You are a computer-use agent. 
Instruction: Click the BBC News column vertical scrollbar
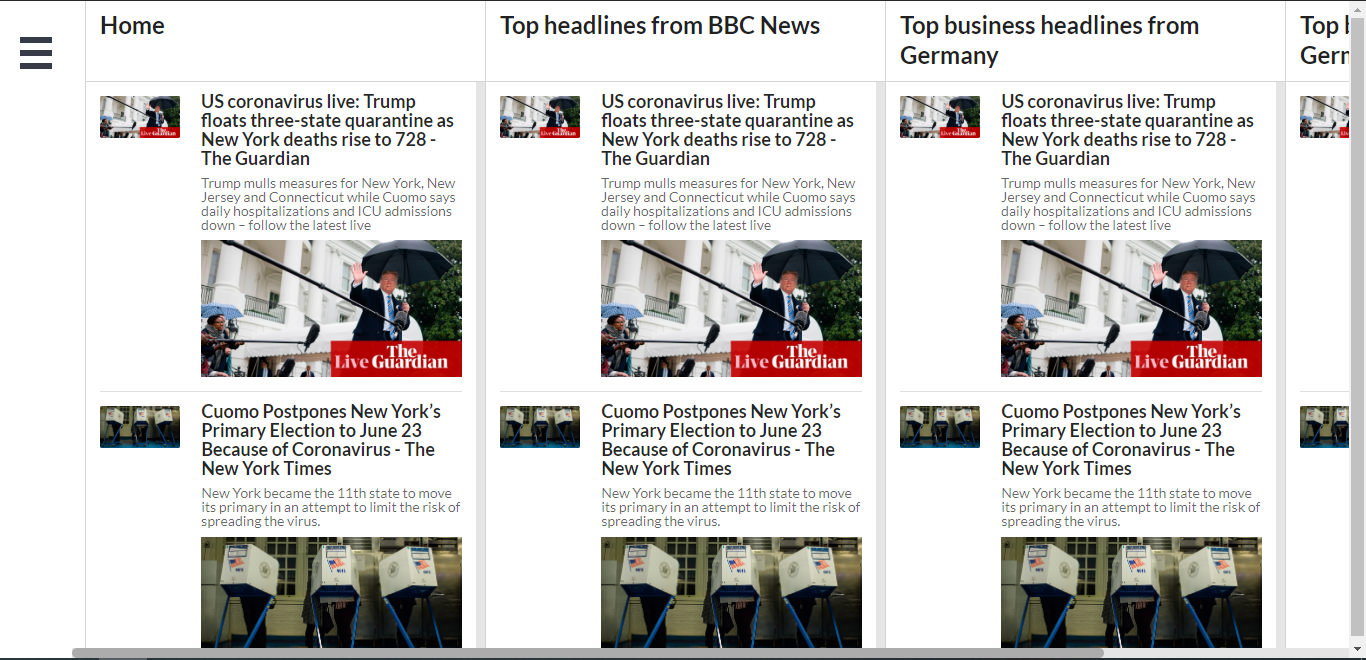tap(880, 364)
